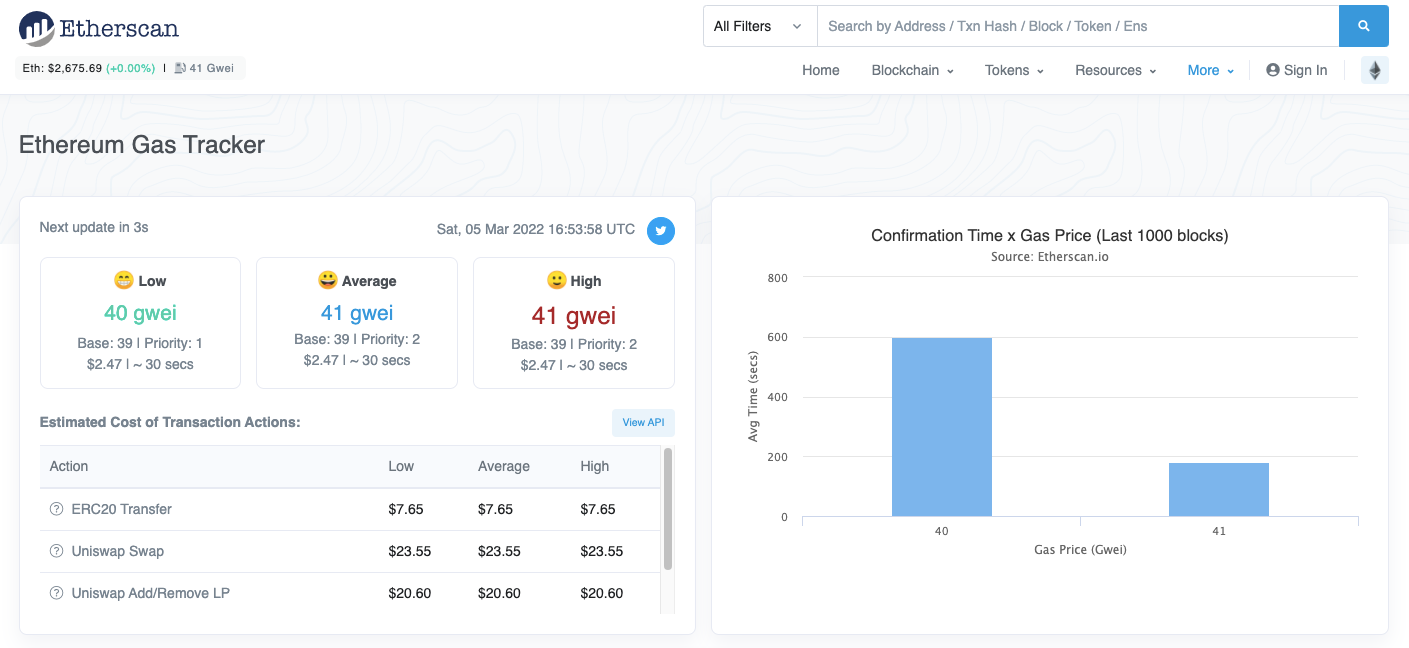The width and height of the screenshot is (1409, 648).
Task: Expand the More menu
Action: click(1210, 70)
